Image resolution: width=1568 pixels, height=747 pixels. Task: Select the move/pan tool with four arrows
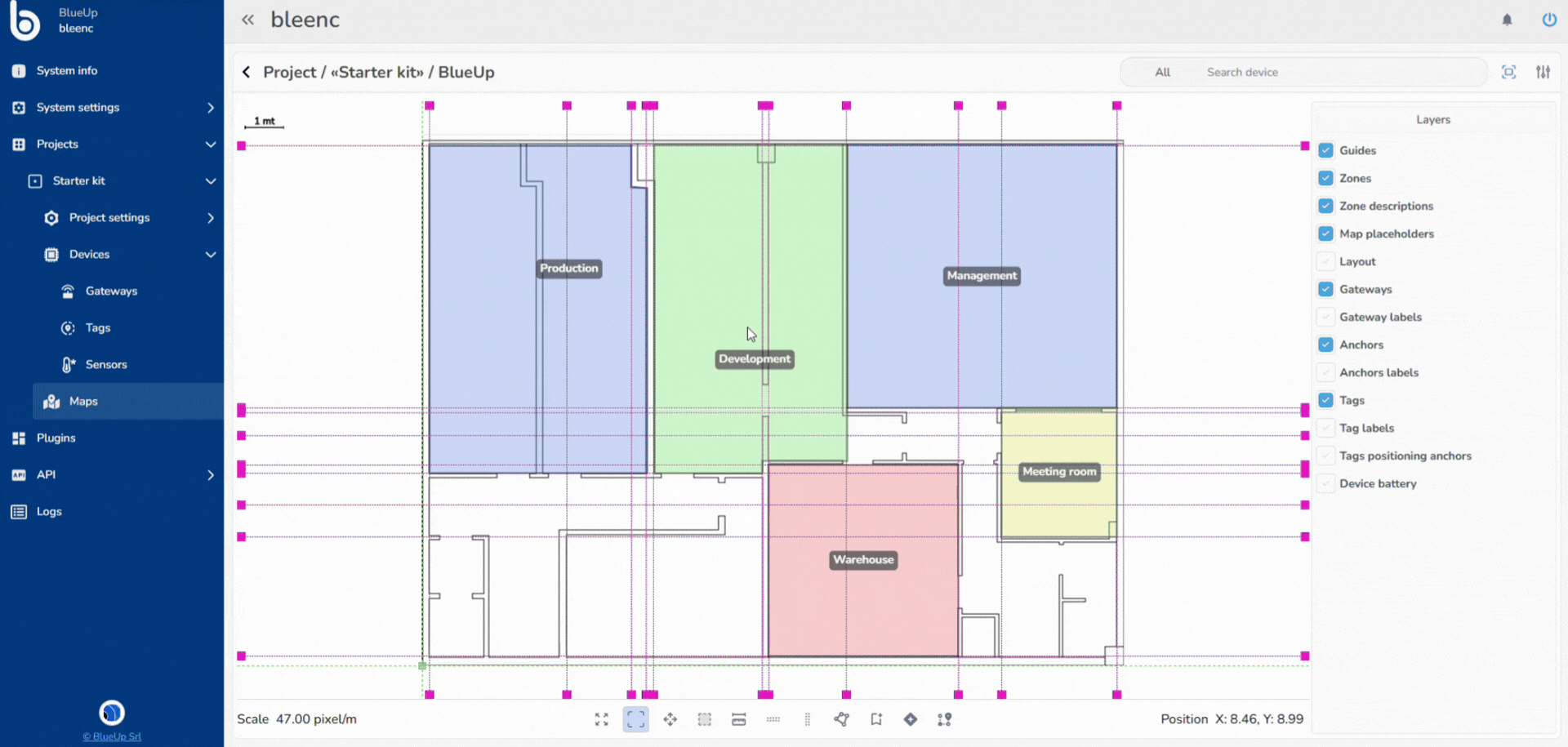point(670,719)
